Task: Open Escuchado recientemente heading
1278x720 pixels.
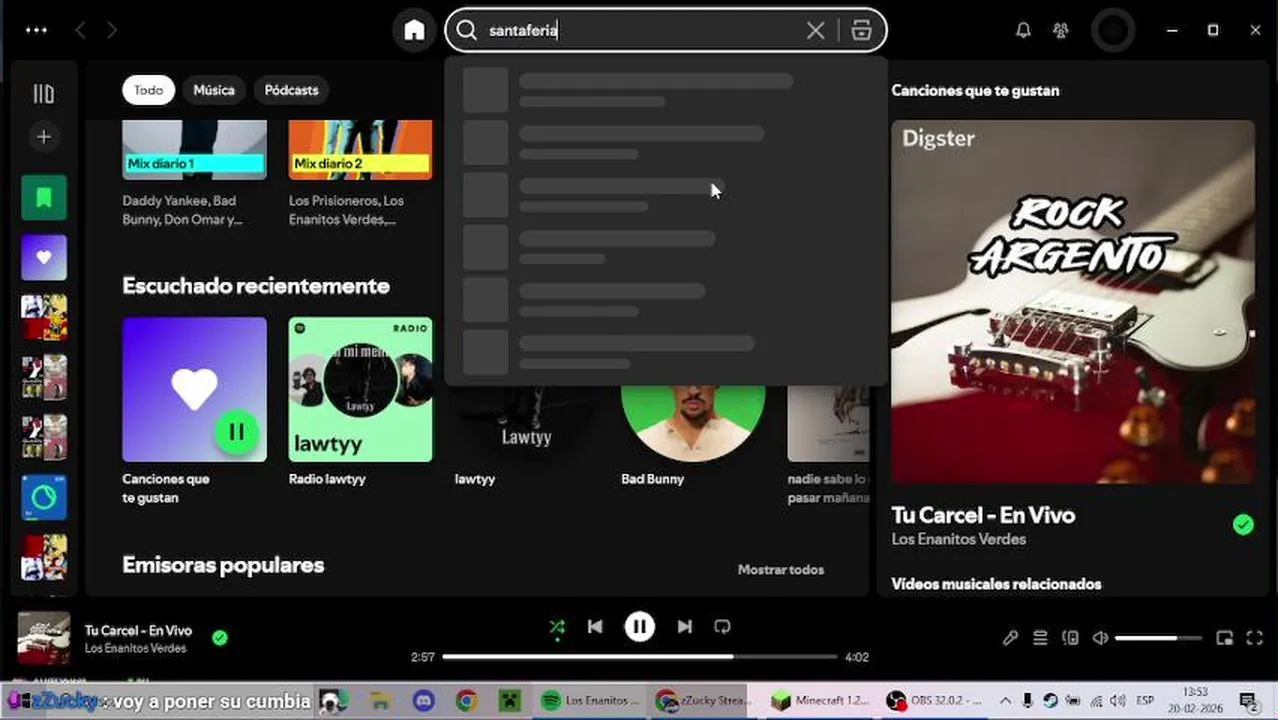Action: (x=256, y=286)
